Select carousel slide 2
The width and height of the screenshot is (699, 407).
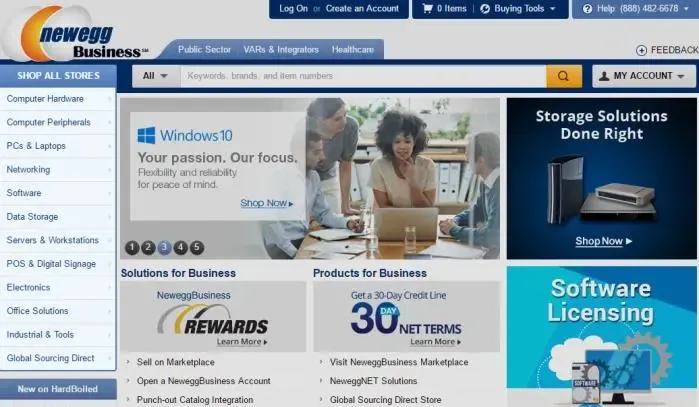pyautogui.click(x=148, y=247)
